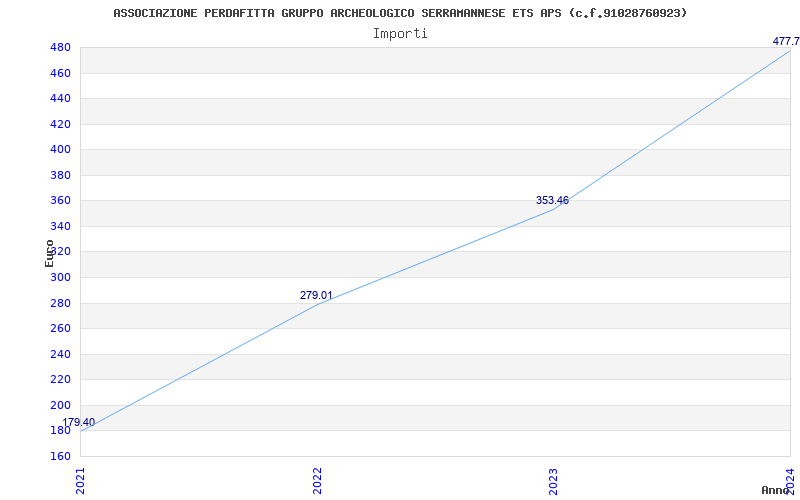Screen dimensions: 800x500
Task: Click the 179.40 data label
Action: tap(79, 422)
